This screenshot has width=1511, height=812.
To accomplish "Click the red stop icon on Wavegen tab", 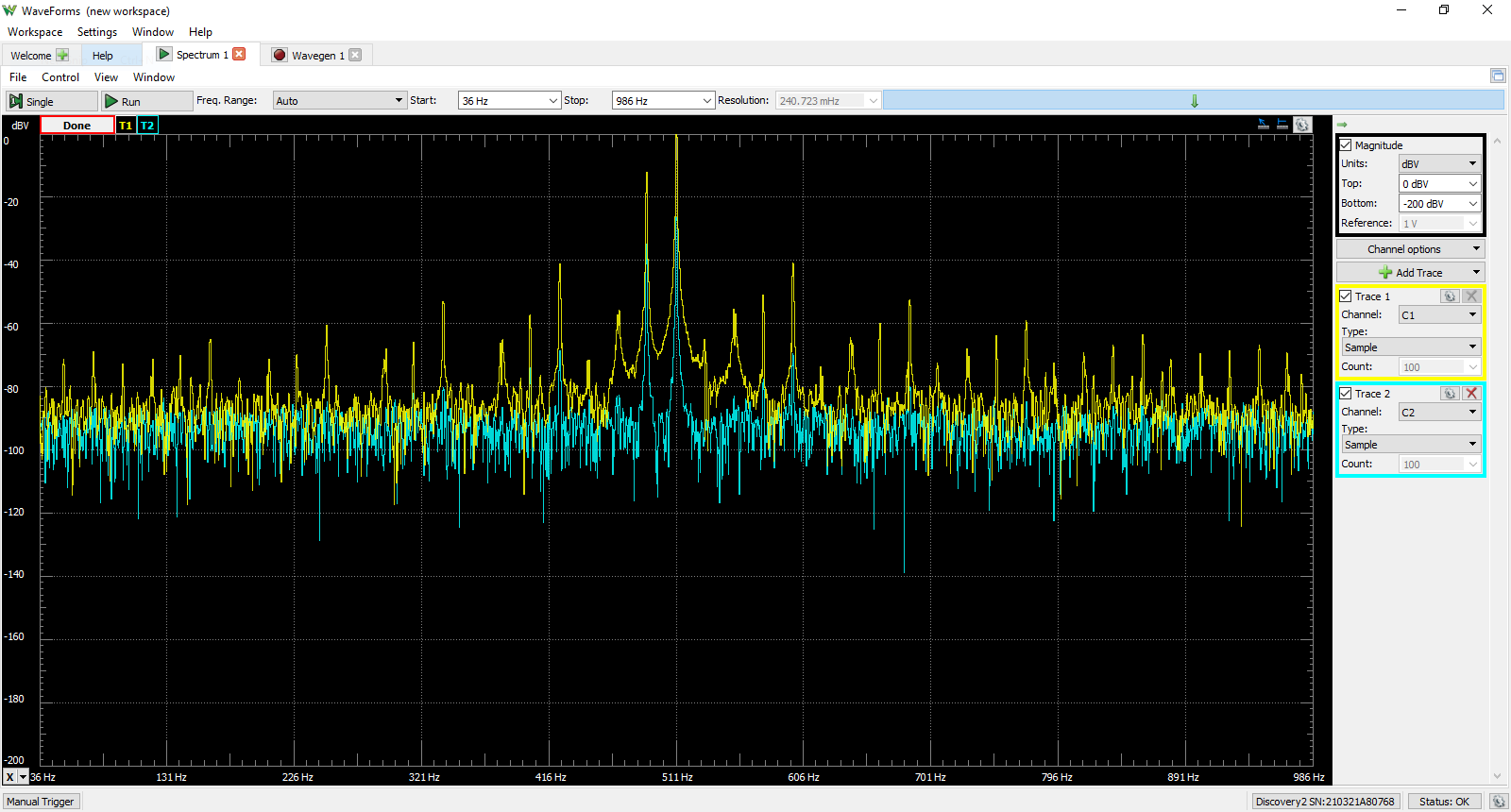I will click(280, 55).
